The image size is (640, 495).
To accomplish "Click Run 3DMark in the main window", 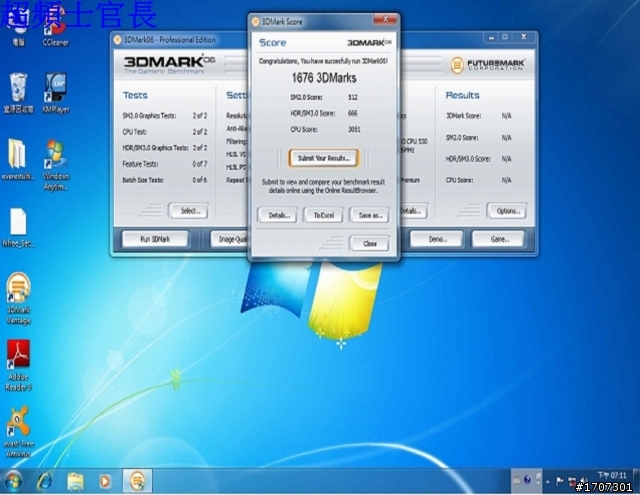I will coord(155,239).
